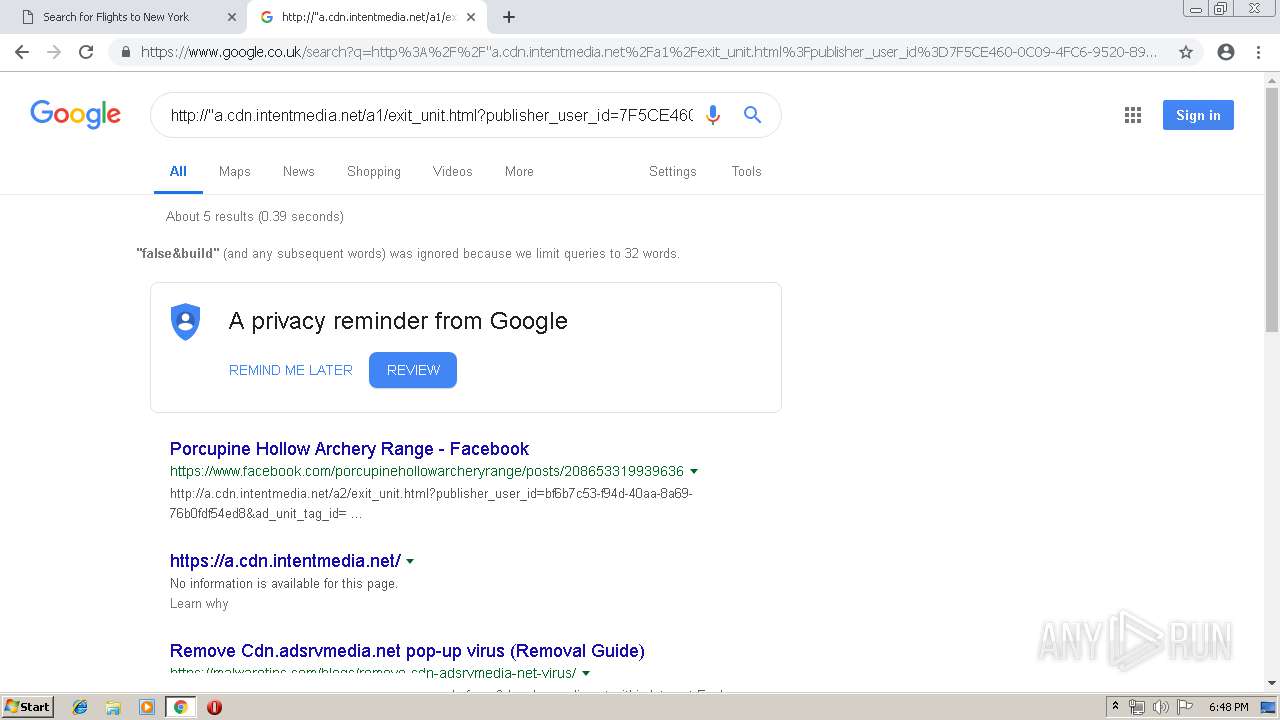Open the Windows Start menu
1280x720 pixels.
coord(28,707)
